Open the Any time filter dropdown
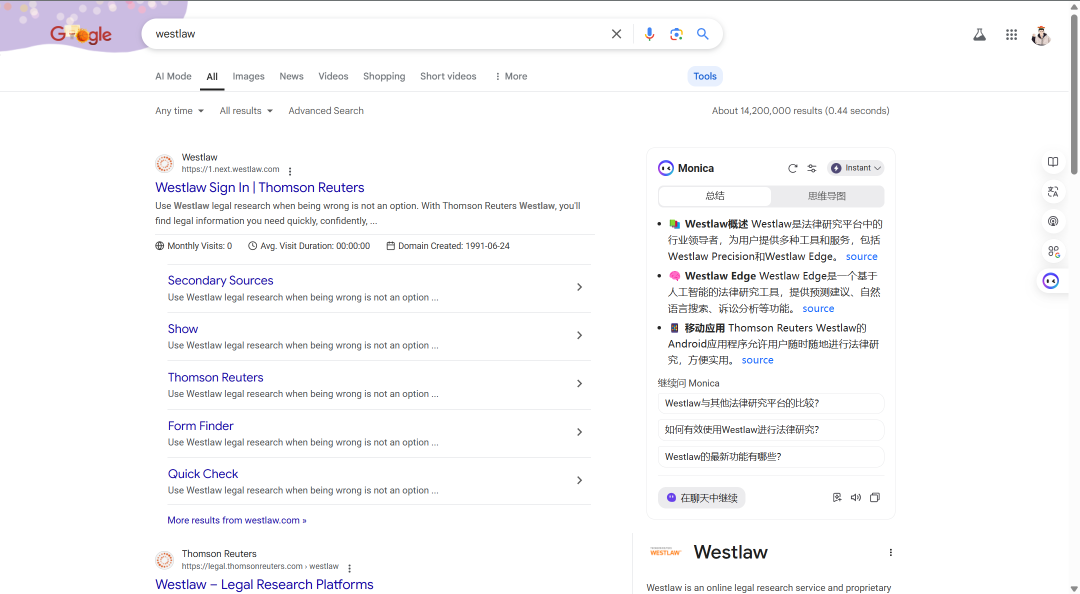The width and height of the screenshot is (1080, 594). (x=179, y=110)
